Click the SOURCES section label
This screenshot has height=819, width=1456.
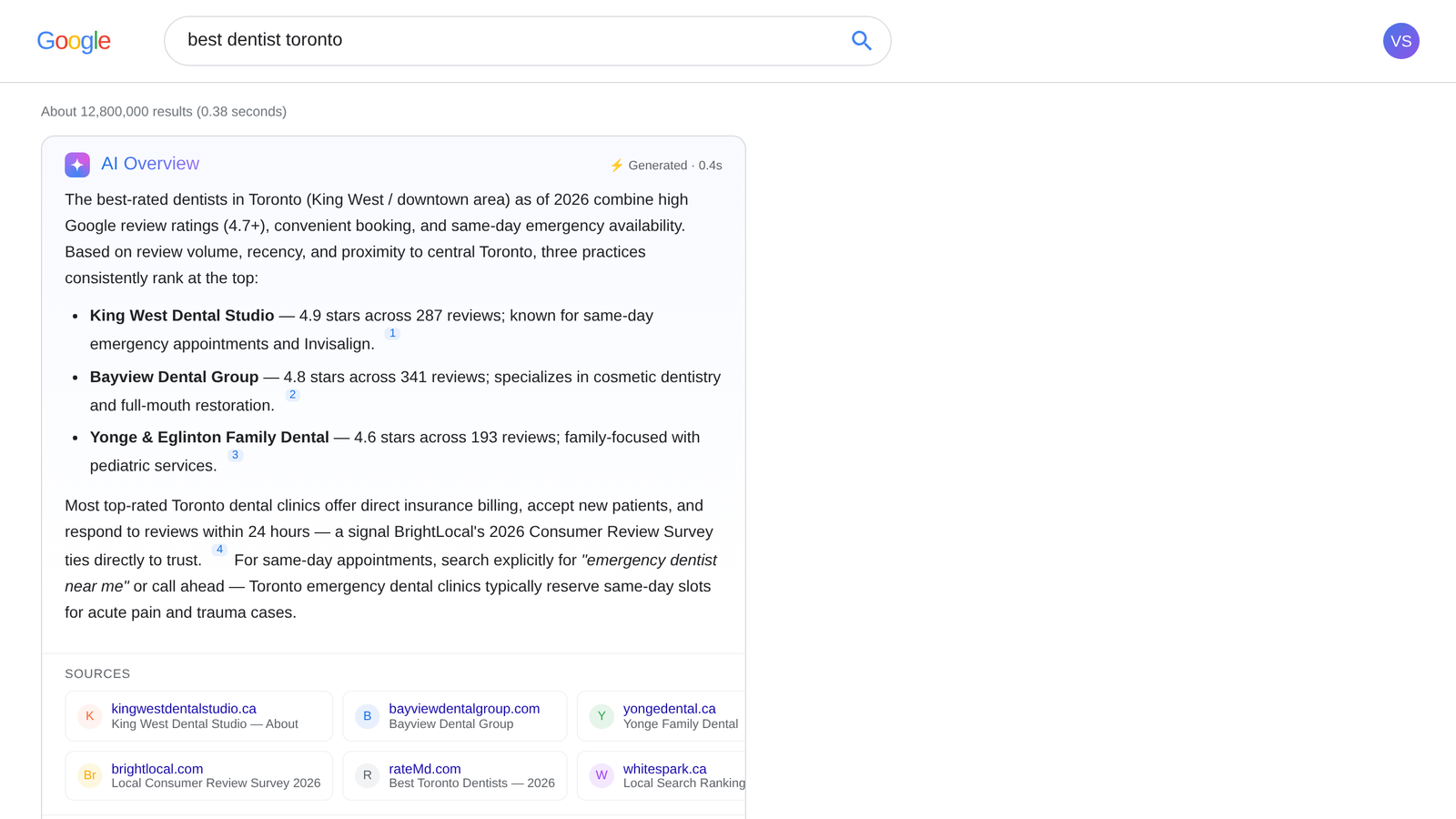[x=97, y=674]
